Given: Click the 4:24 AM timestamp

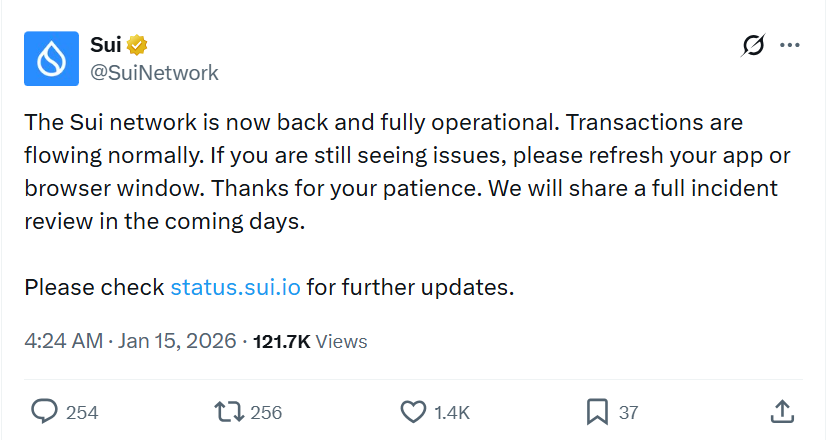Looking at the screenshot, I should coord(63,341).
